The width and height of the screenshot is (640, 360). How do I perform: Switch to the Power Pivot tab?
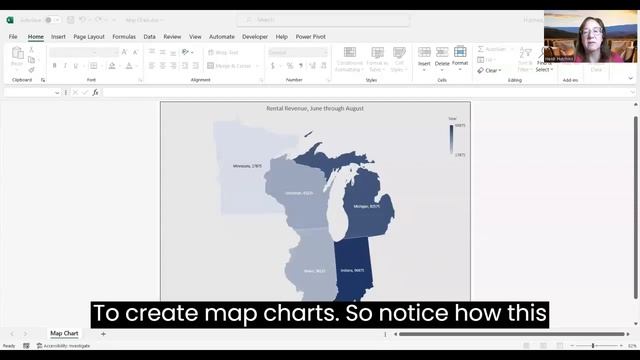[x=311, y=37]
